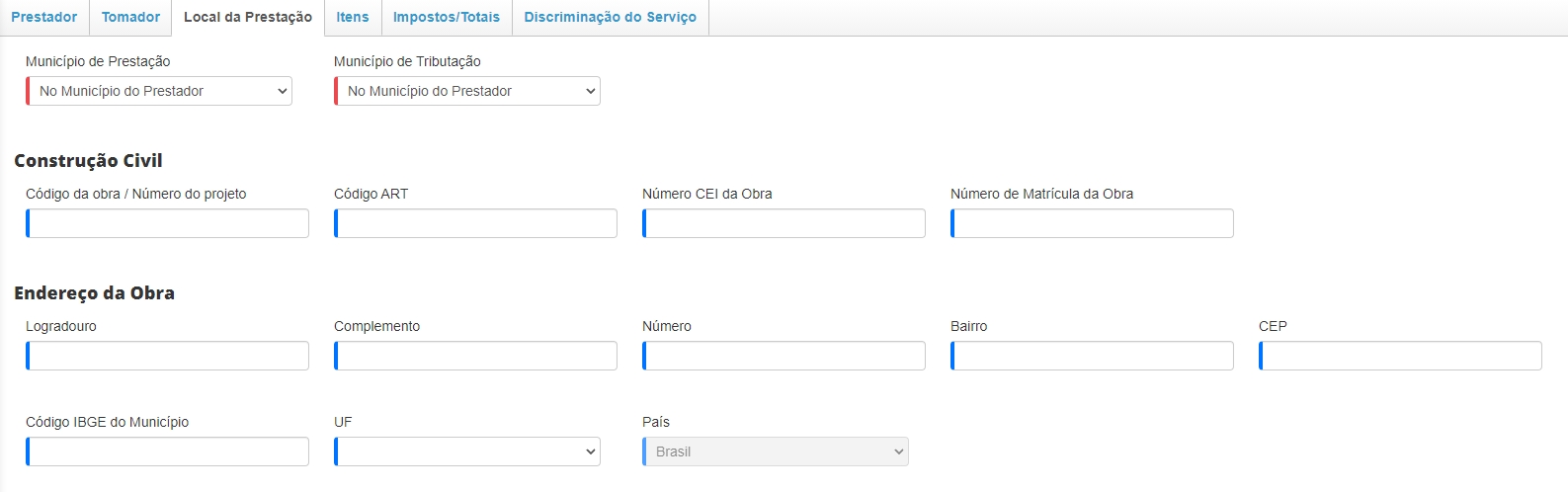Image resolution: width=1568 pixels, height=492 pixels.
Task: Focus the Logradouro input field
Action: [168, 356]
